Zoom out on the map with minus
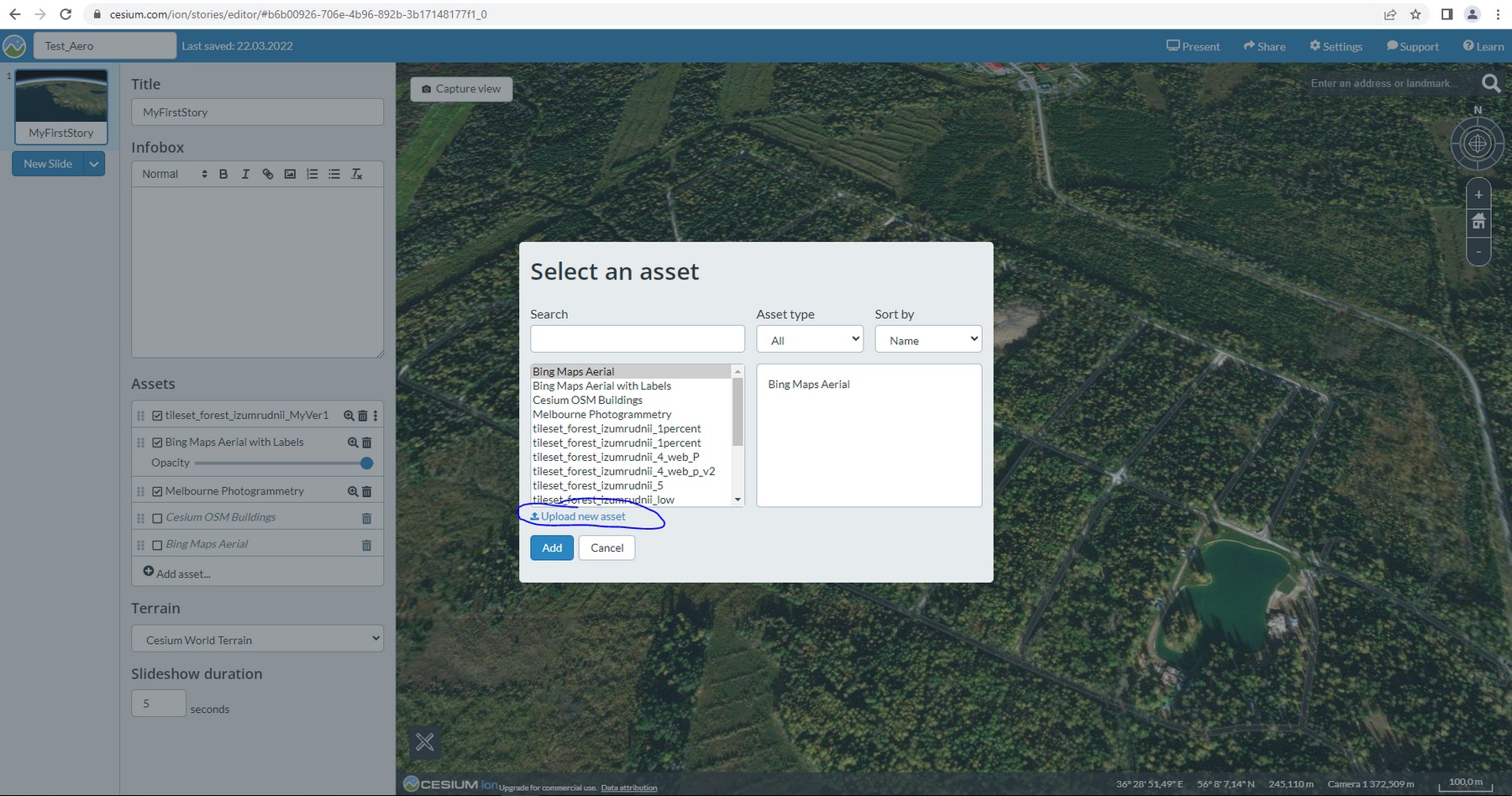The width and height of the screenshot is (1512, 796). tap(1478, 250)
